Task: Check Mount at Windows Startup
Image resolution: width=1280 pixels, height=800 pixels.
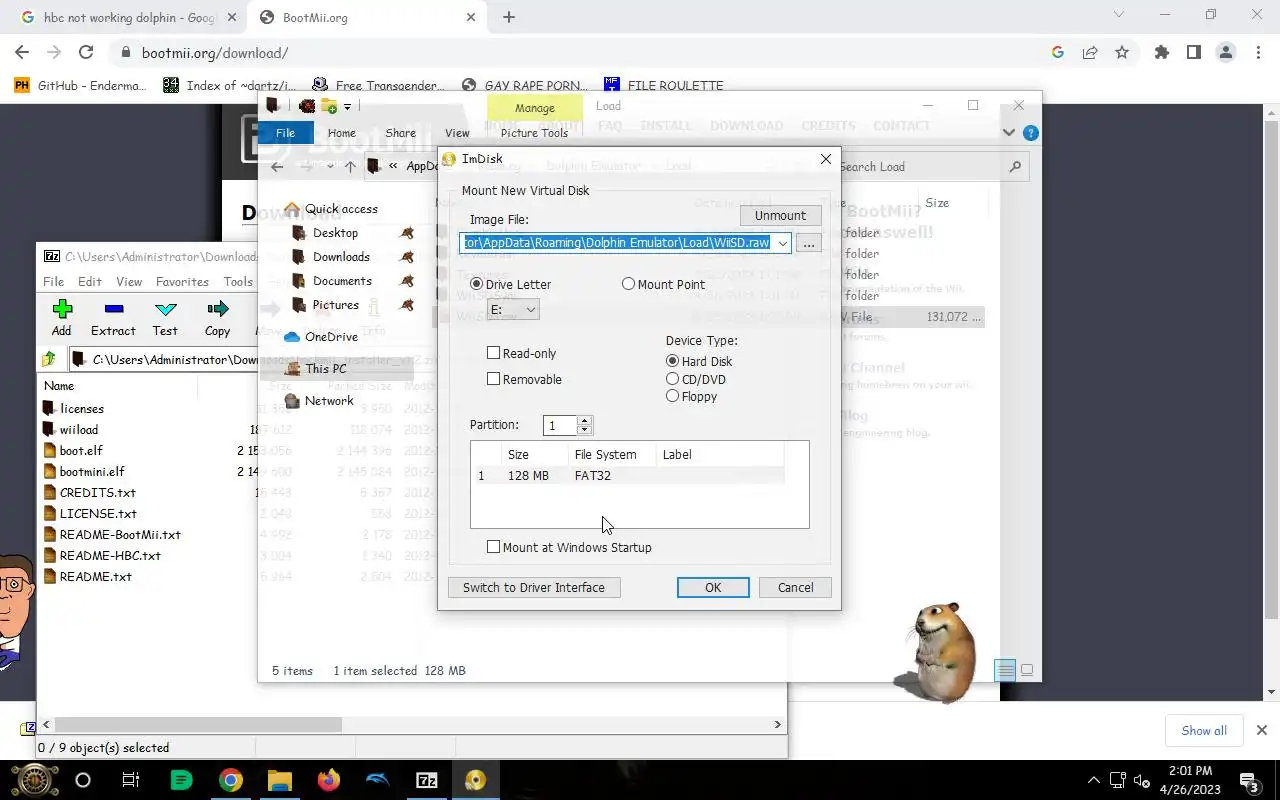Action: (x=493, y=547)
